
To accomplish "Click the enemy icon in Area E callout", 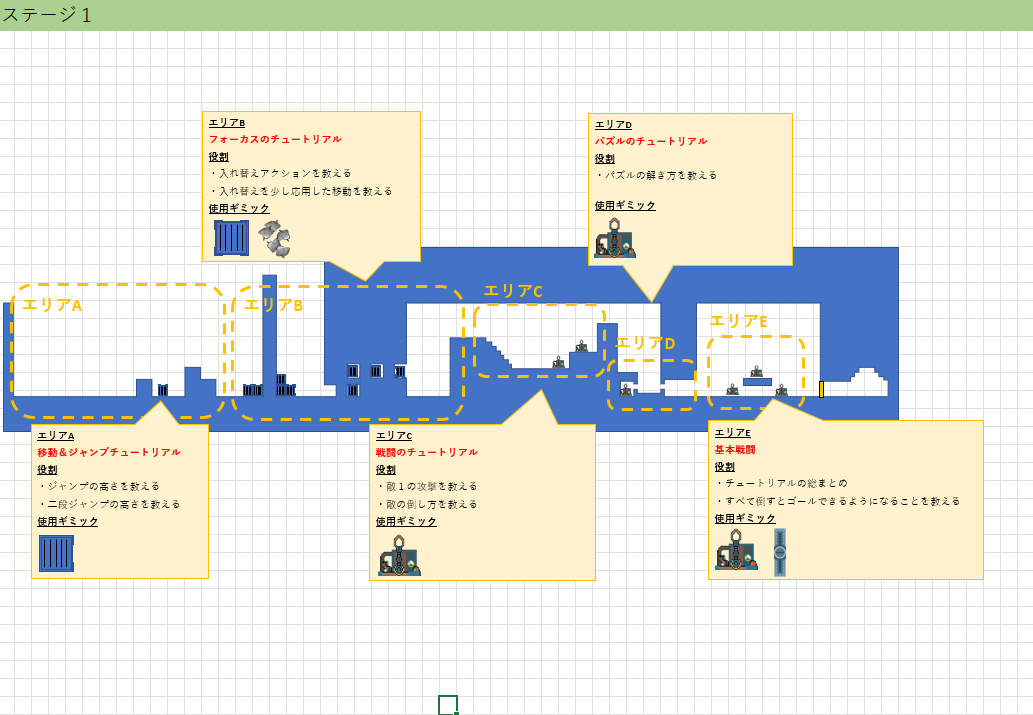I will (736, 551).
